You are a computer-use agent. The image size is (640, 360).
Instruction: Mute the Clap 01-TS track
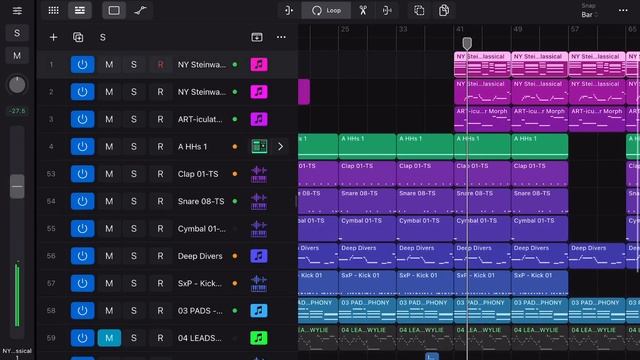coord(109,174)
